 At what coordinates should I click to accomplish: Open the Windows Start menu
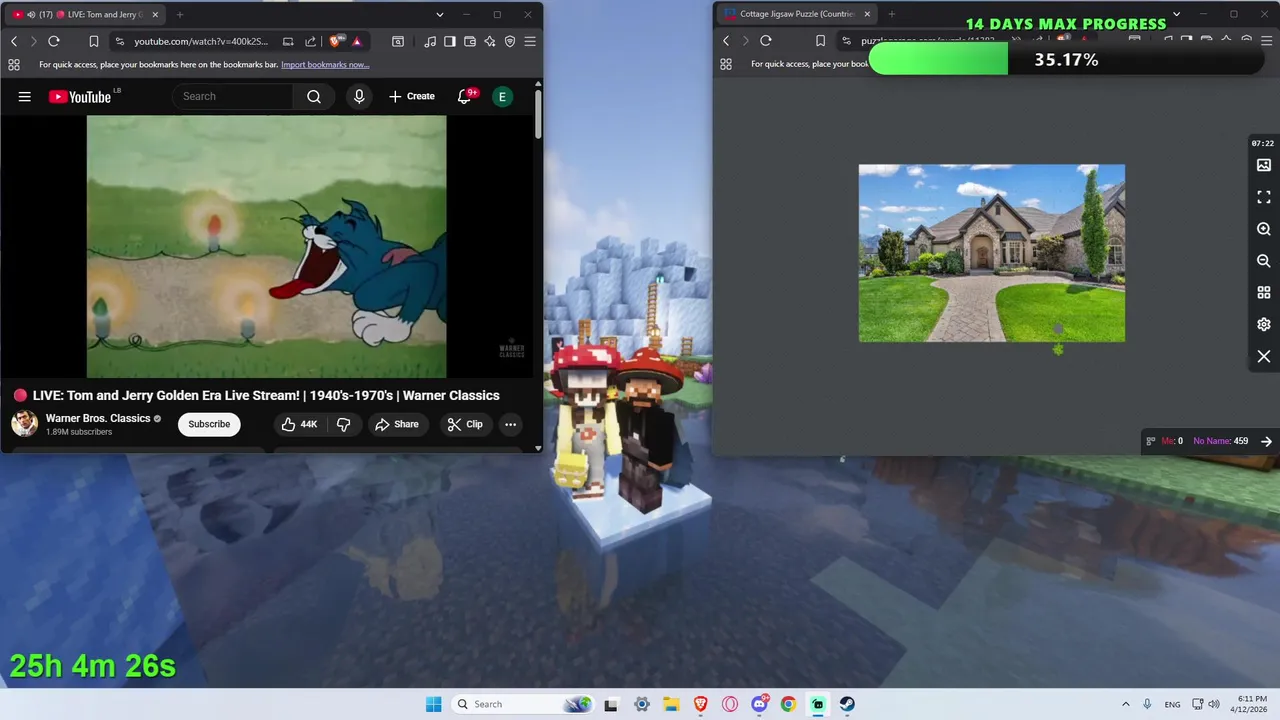coord(433,704)
